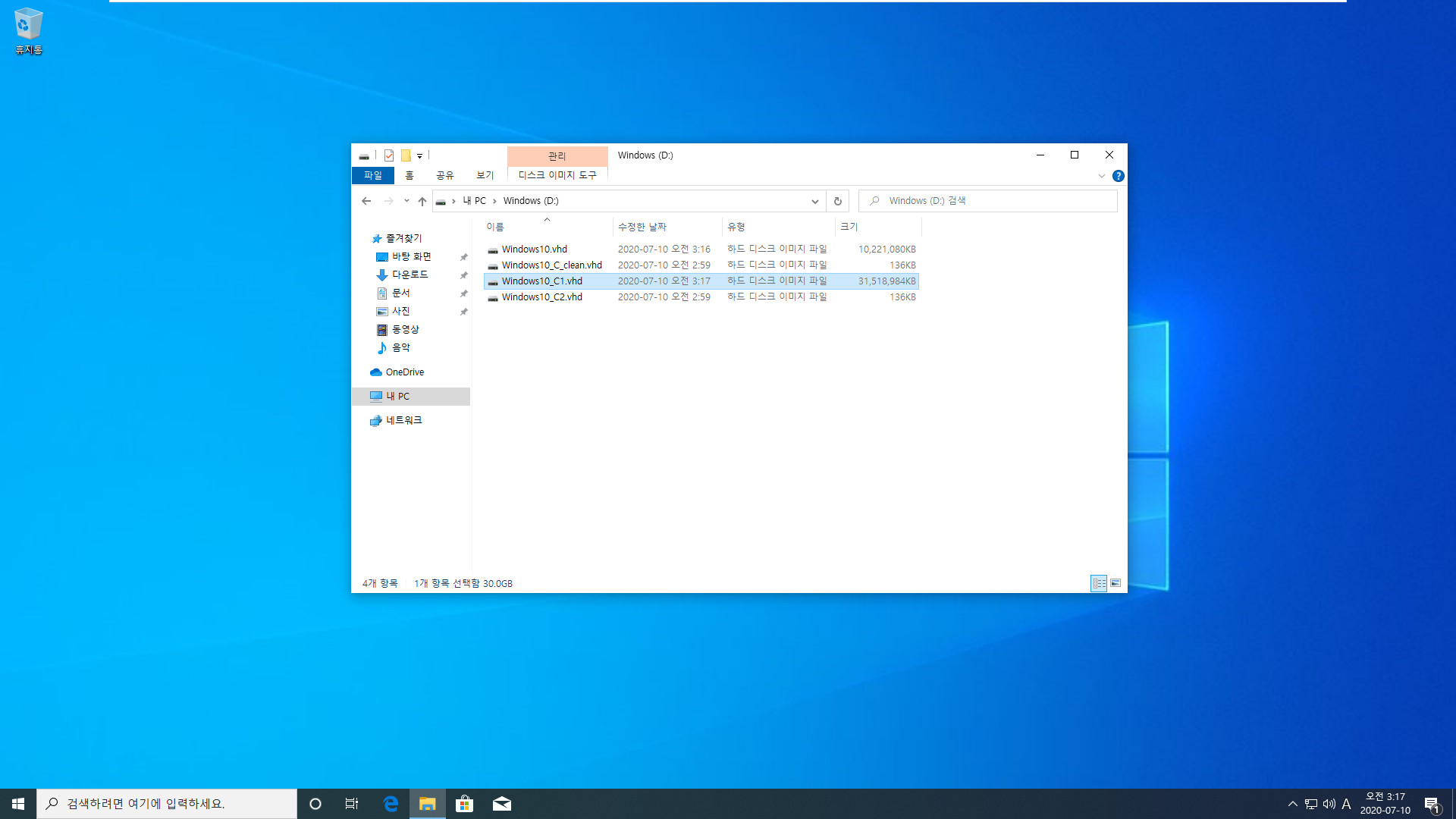The width and height of the screenshot is (1456, 819).
Task: Click the 내 PC breadcrumb in address bar
Action: click(x=474, y=201)
